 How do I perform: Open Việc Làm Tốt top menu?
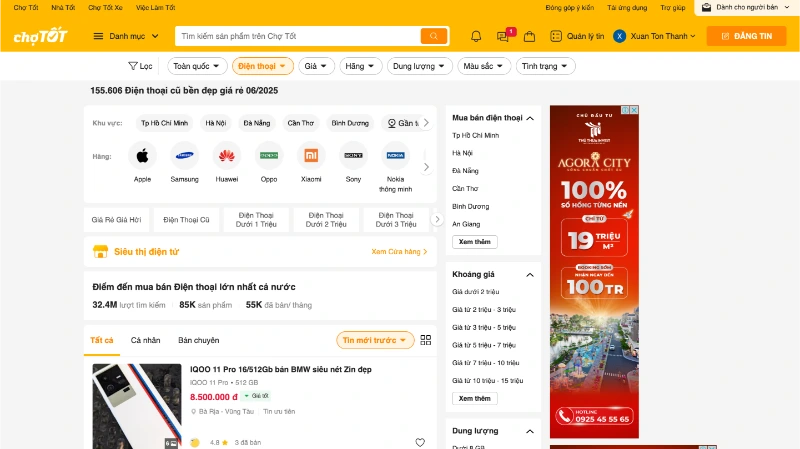[x=156, y=8]
